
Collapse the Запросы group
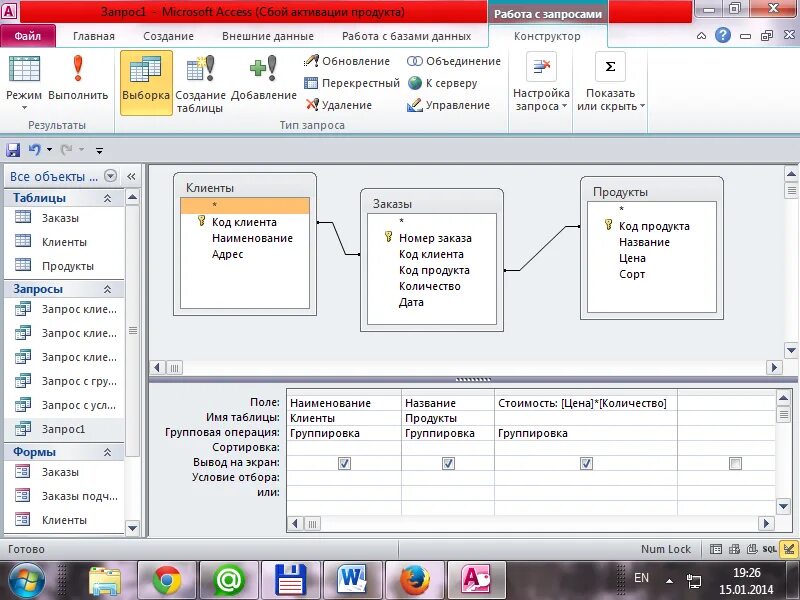[x=108, y=289]
